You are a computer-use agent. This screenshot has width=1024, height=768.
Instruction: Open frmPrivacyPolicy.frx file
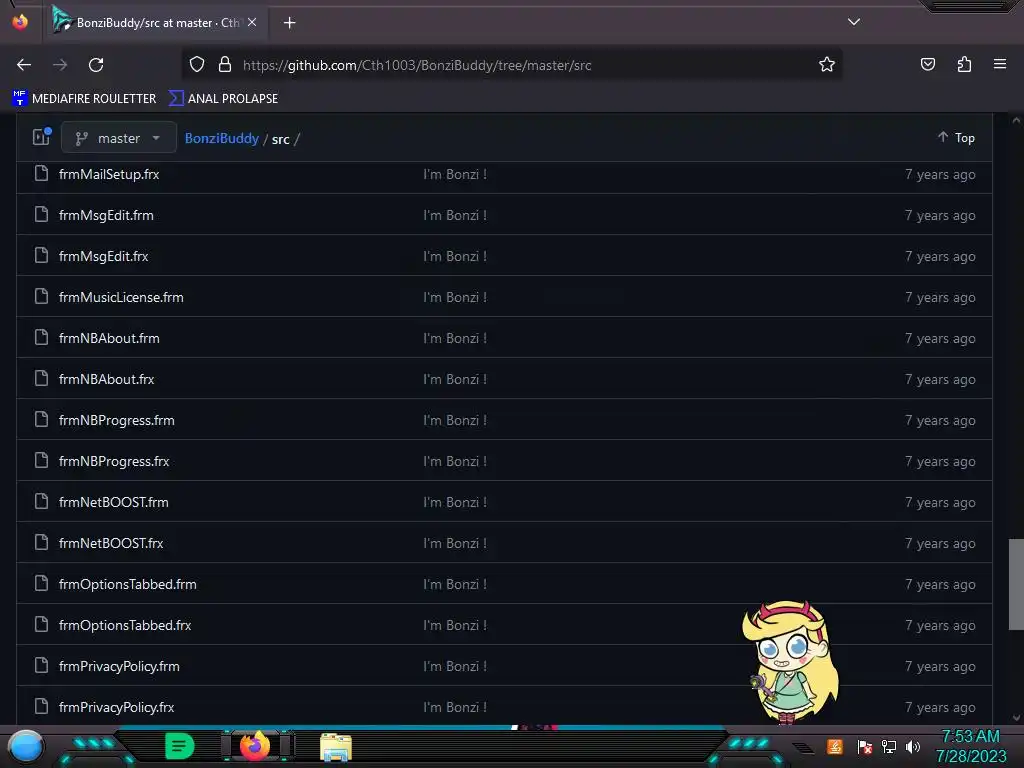click(117, 707)
